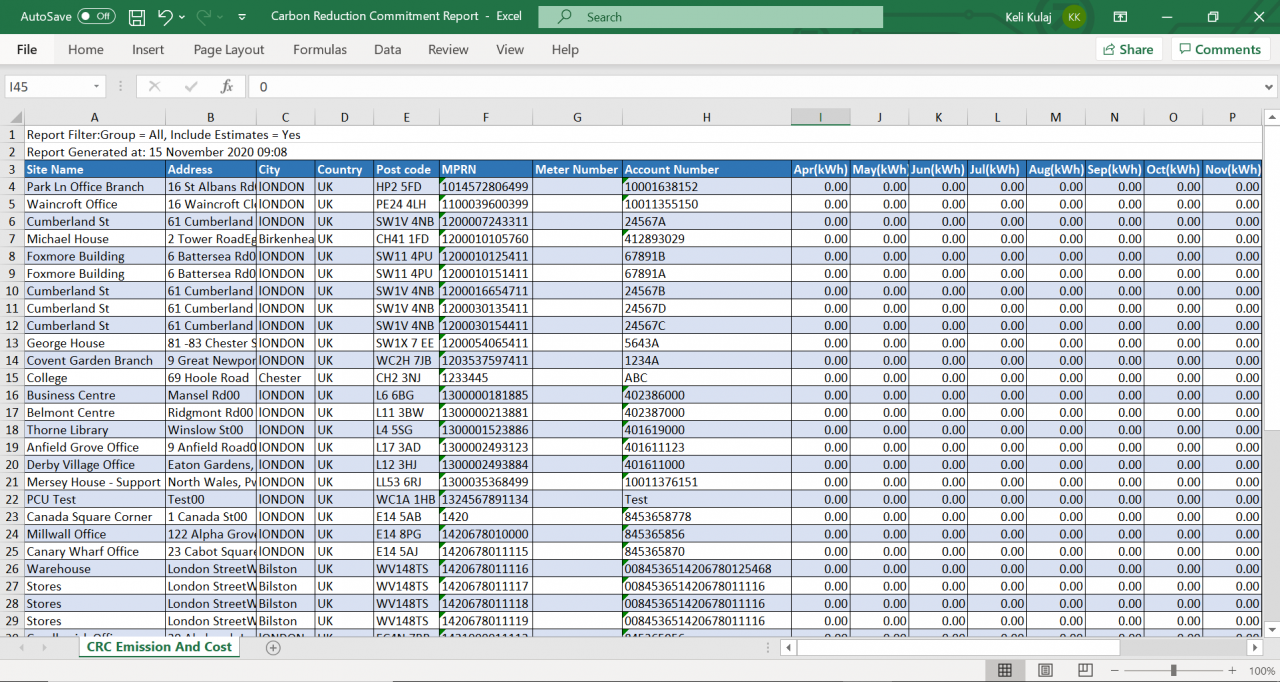The width and height of the screenshot is (1280, 682).
Task: Click the Cancel (X) icon in formula bar
Action: pos(155,86)
